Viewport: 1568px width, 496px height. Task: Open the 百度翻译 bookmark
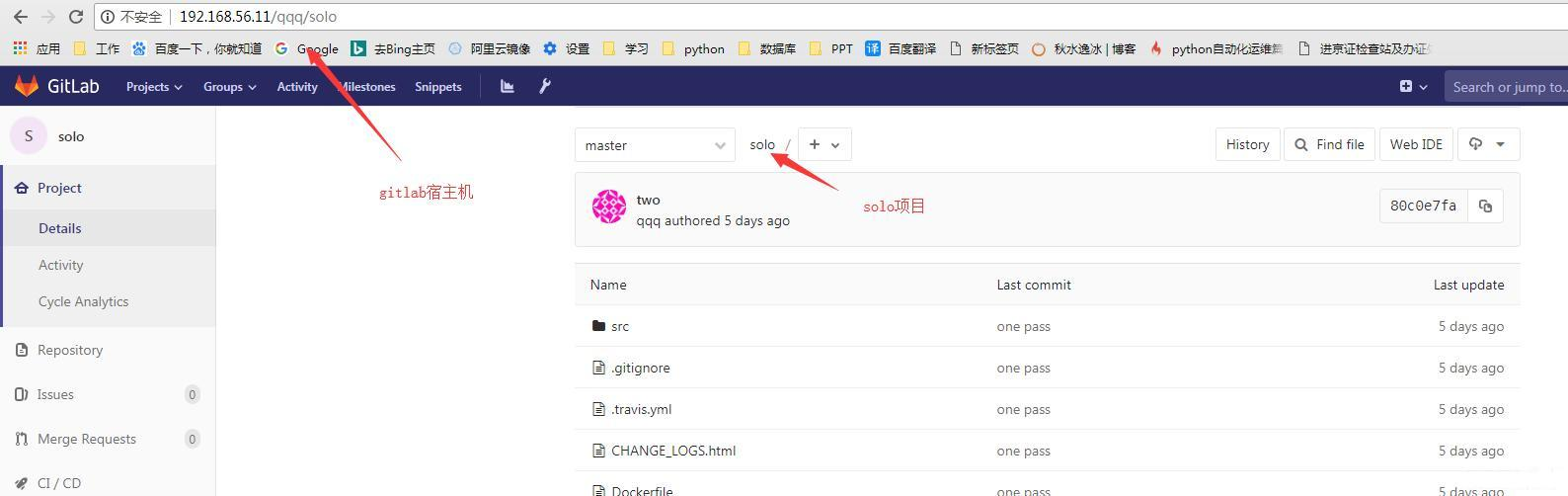[901, 48]
